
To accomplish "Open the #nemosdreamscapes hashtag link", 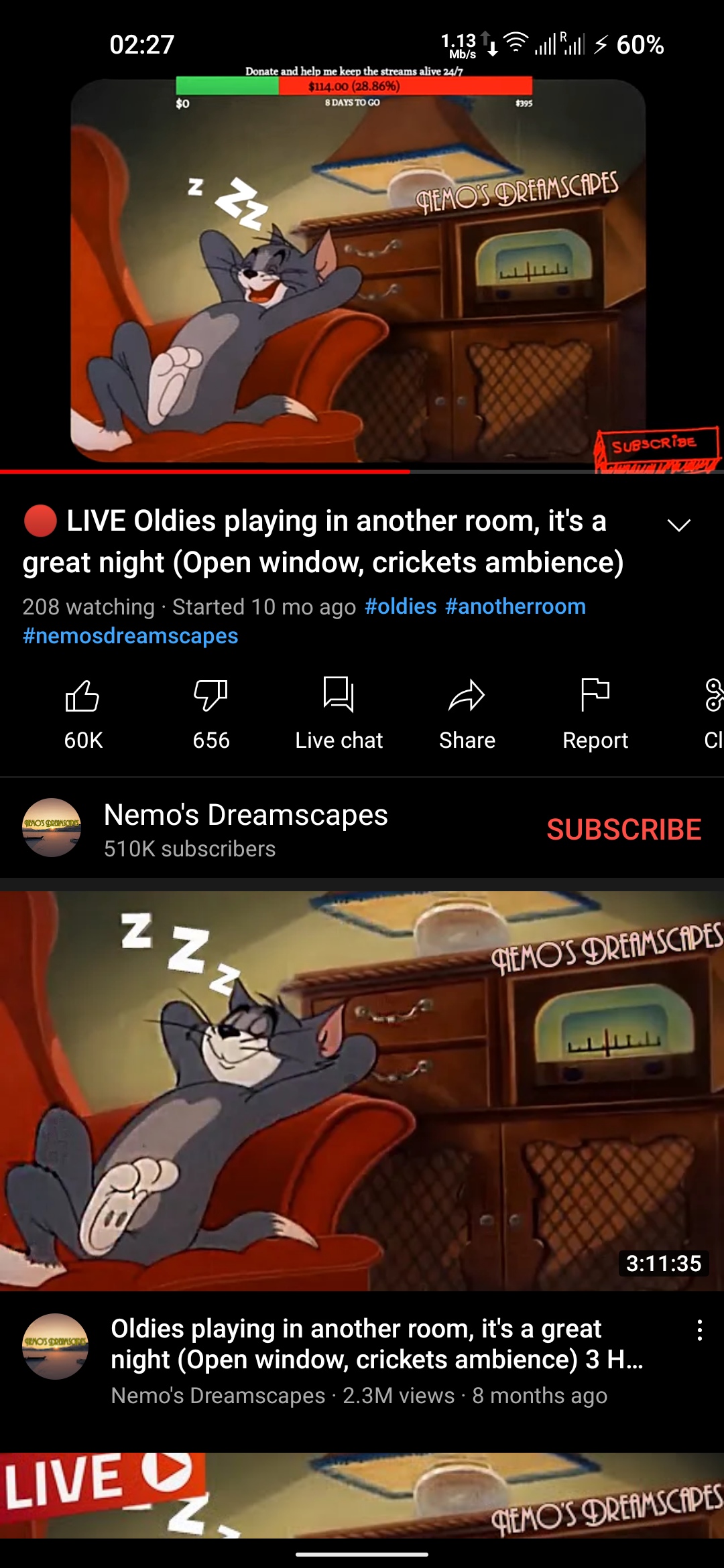I will coord(131,636).
